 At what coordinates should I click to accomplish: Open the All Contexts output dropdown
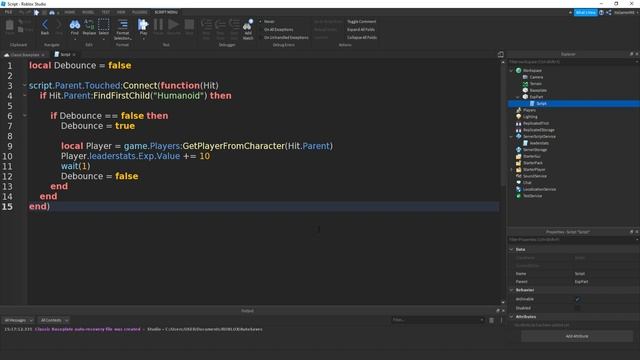(x=54, y=320)
